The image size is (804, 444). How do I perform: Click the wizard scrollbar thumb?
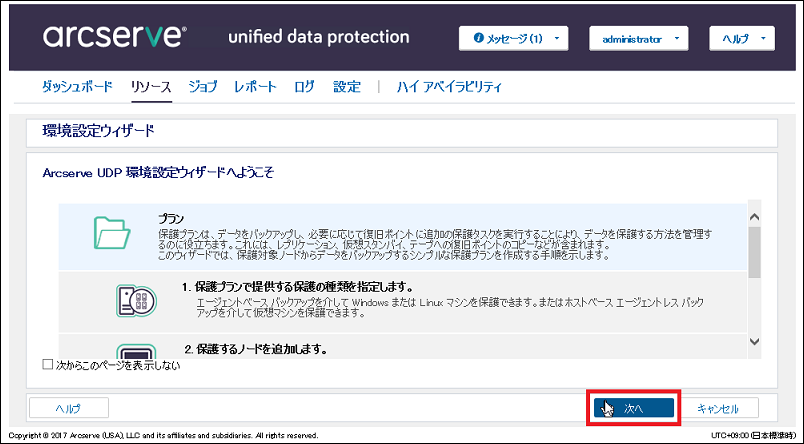(754, 252)
